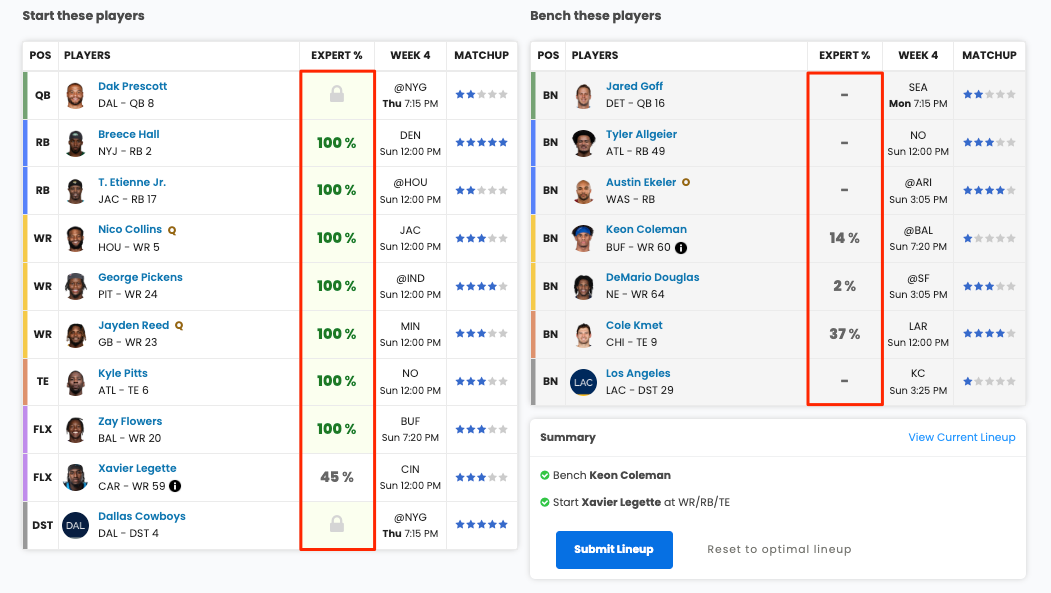1051x593 pixels.
Task: Click Breece Hall's player headshot
Action: pos(76,143)
